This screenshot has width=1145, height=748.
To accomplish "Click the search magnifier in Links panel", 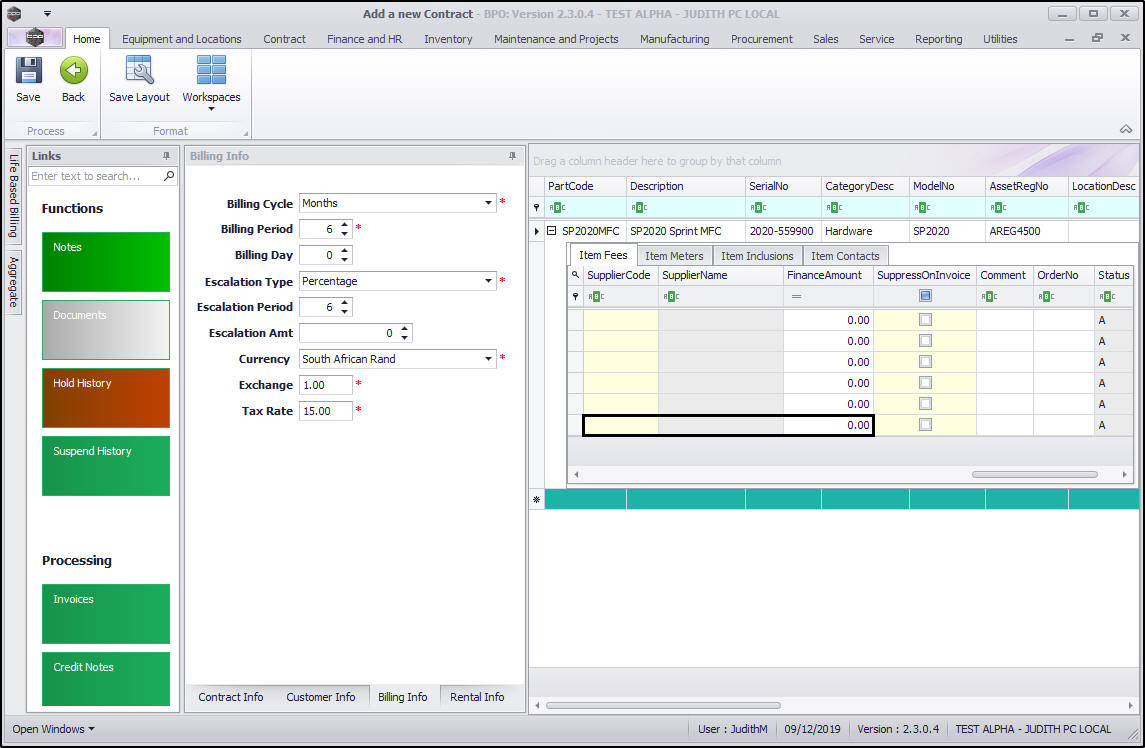I will 169,176.
